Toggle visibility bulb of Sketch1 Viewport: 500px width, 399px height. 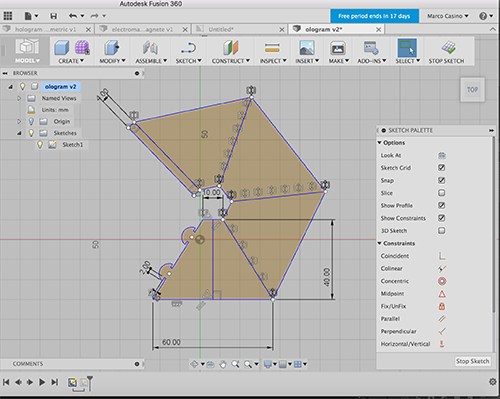click(x=40, y=145)
